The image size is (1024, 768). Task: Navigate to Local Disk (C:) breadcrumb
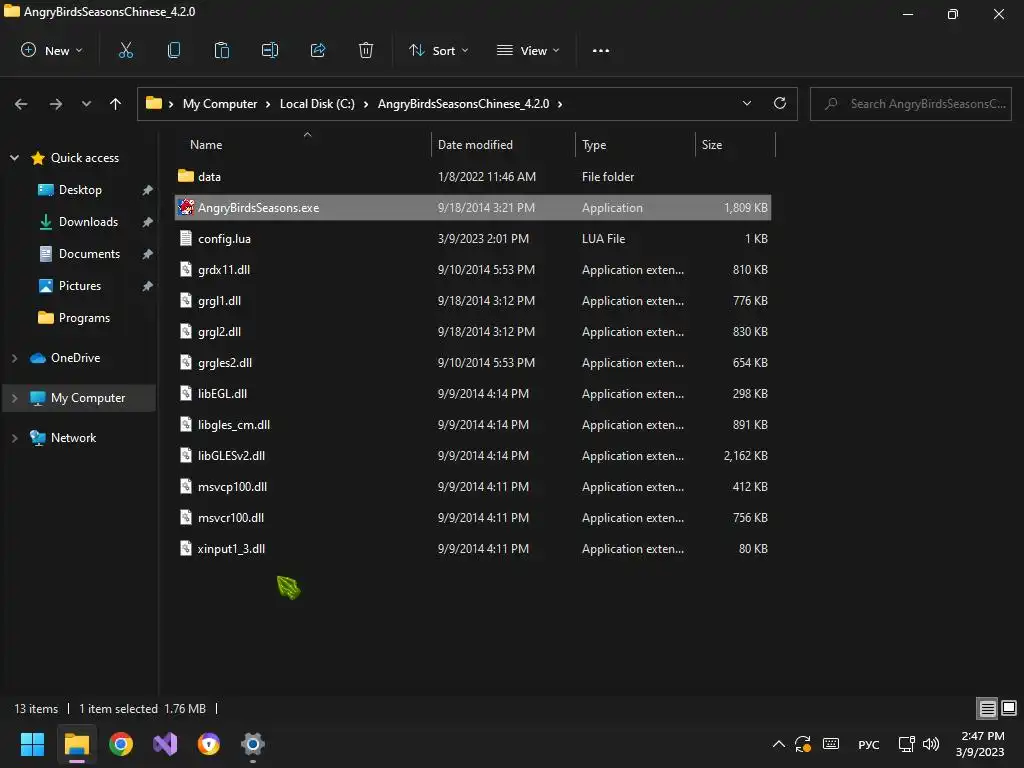click(x=317, y=104)
